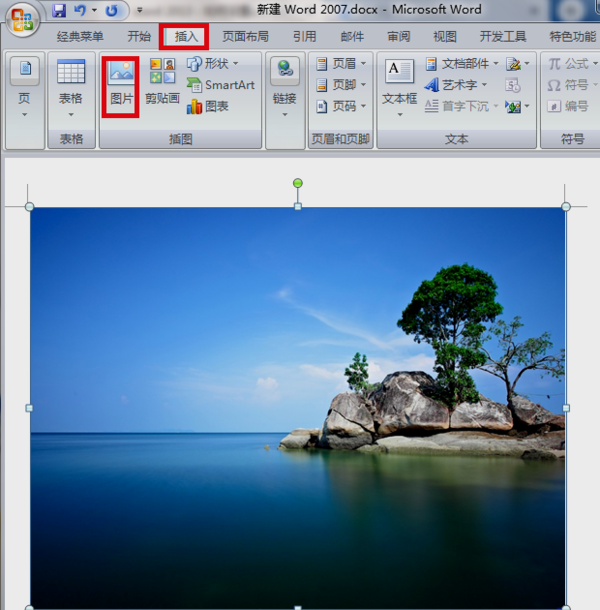Viewport: 600px width, 610px height.
Task: Open the 形状 shapes gallery
Action: (x=212, y=63)
